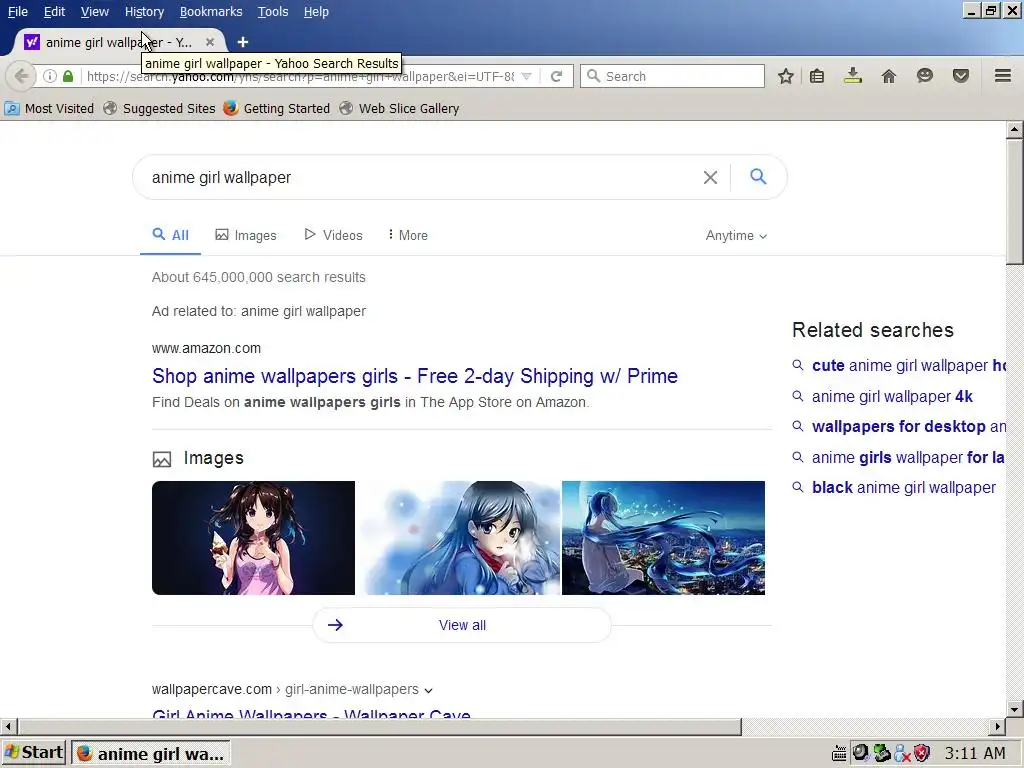The height and width of the screenshot is (768, 1024).
Task: Submit search with blue magnifier icon
Action: click(x=758, y=176)
